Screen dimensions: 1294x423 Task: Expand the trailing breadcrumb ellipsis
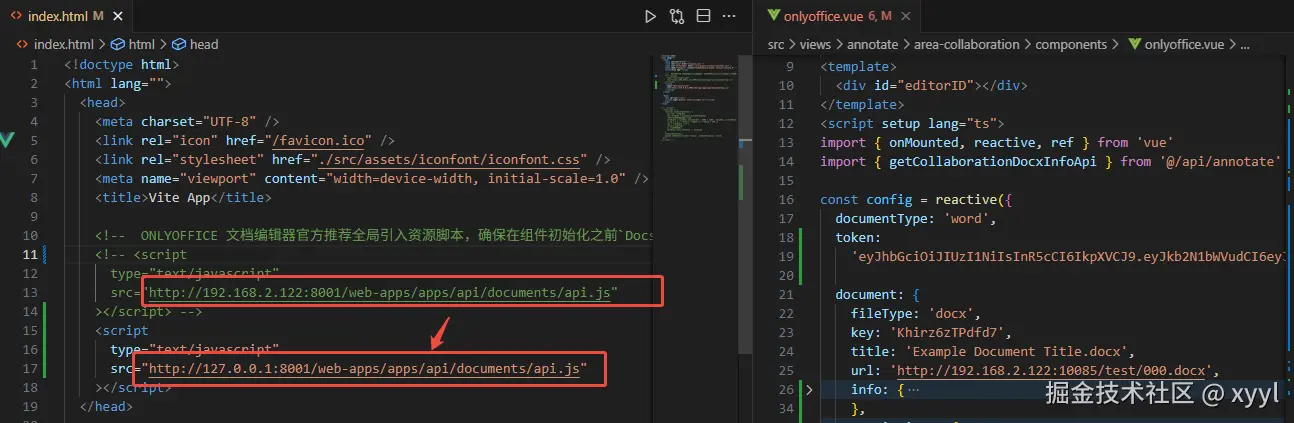point(1245,44)
